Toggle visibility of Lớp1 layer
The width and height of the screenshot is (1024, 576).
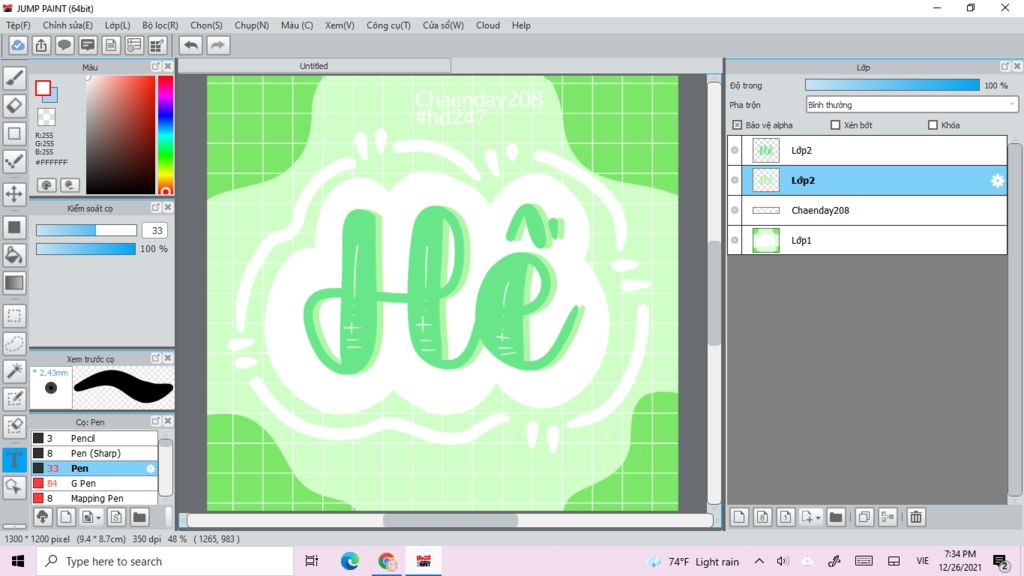(x=735, y=240)
